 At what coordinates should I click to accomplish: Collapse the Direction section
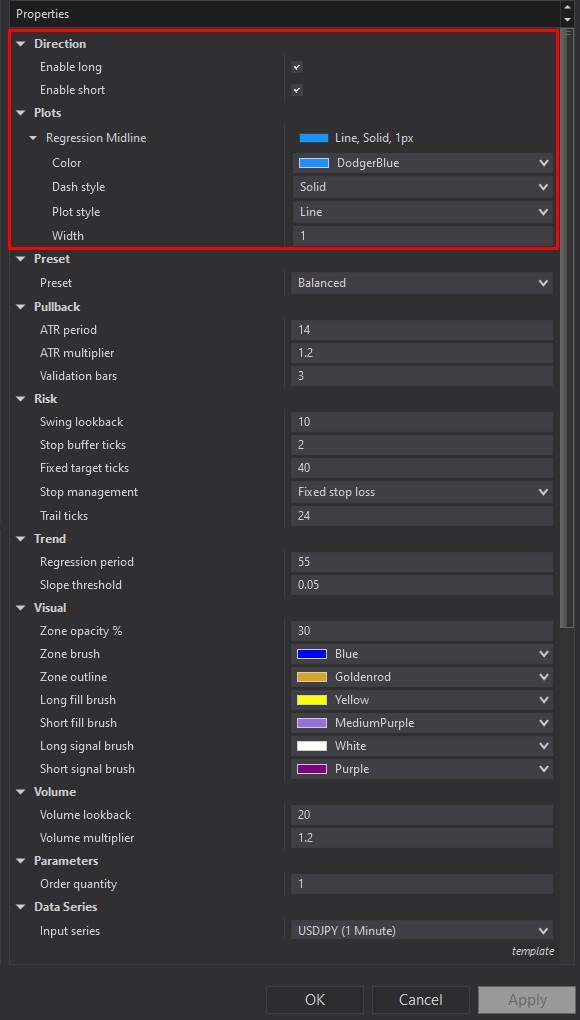point(23,44)
